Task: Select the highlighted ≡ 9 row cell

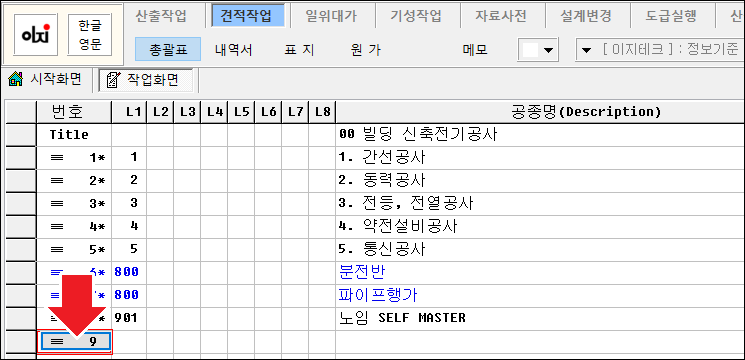Action: (75, 341)
